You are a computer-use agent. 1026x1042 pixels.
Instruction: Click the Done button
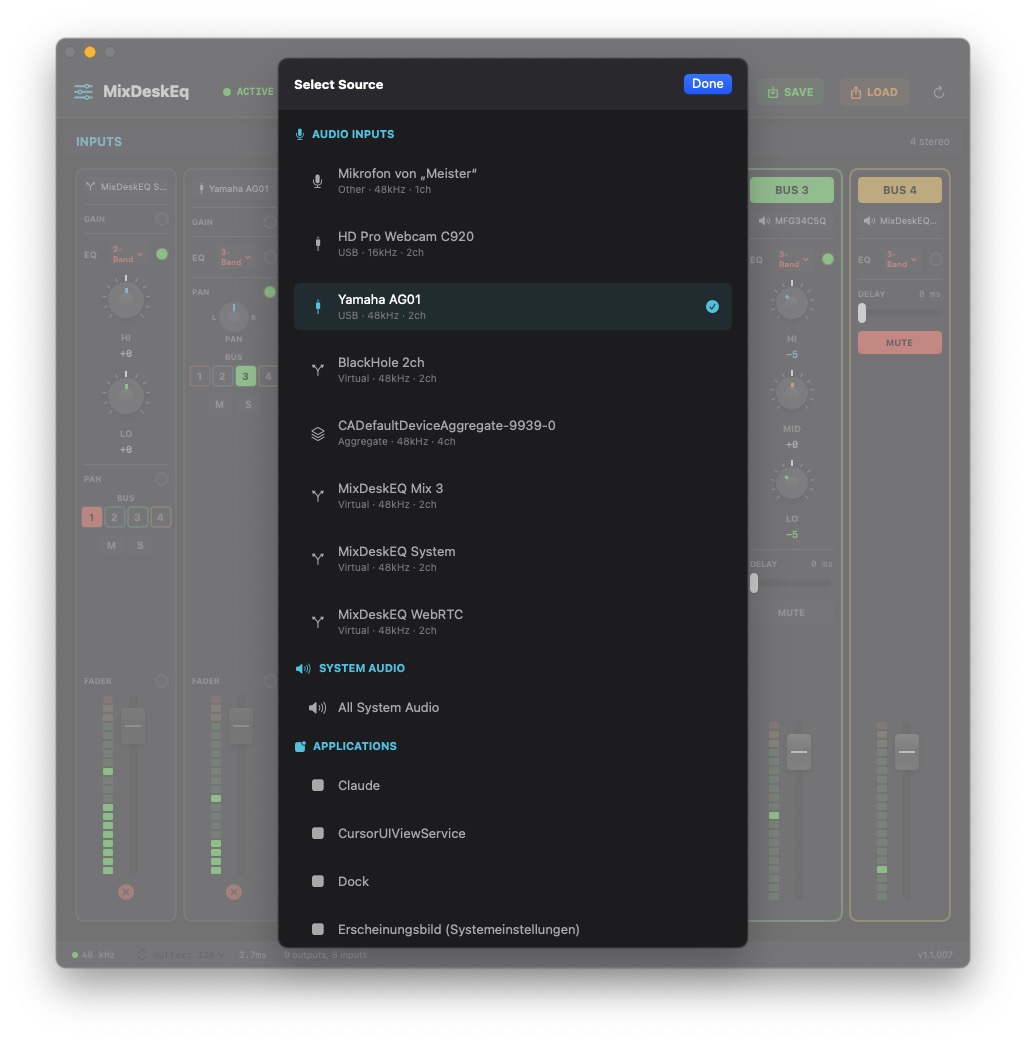[x=707, y=83]
